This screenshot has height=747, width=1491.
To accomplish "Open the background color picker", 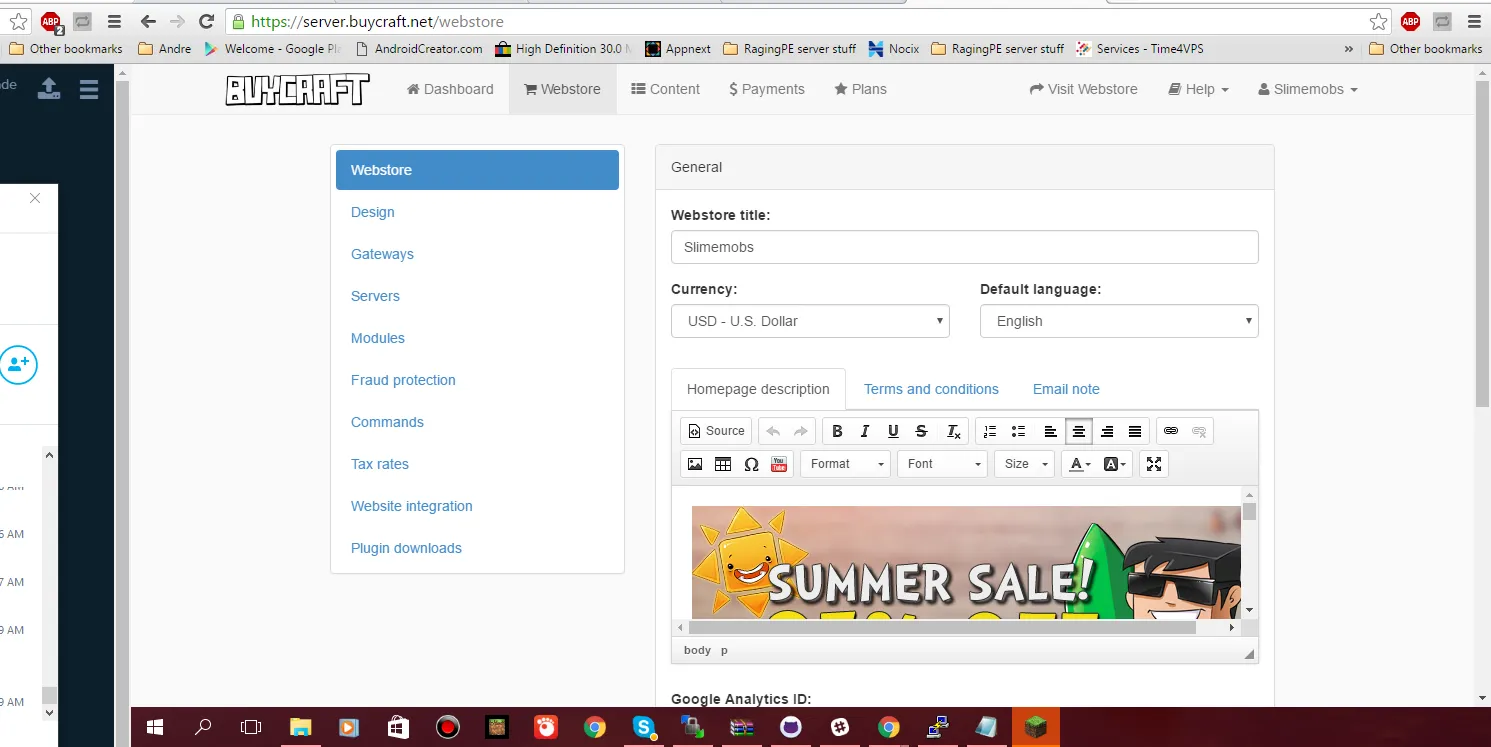I will coord(1115,464).
